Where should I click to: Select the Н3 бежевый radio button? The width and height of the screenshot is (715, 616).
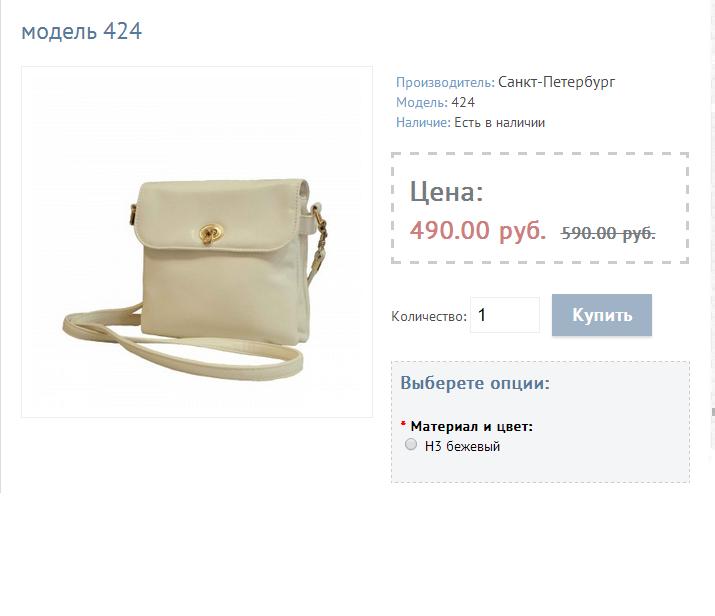pyautogui.click(x=411, y=444)
